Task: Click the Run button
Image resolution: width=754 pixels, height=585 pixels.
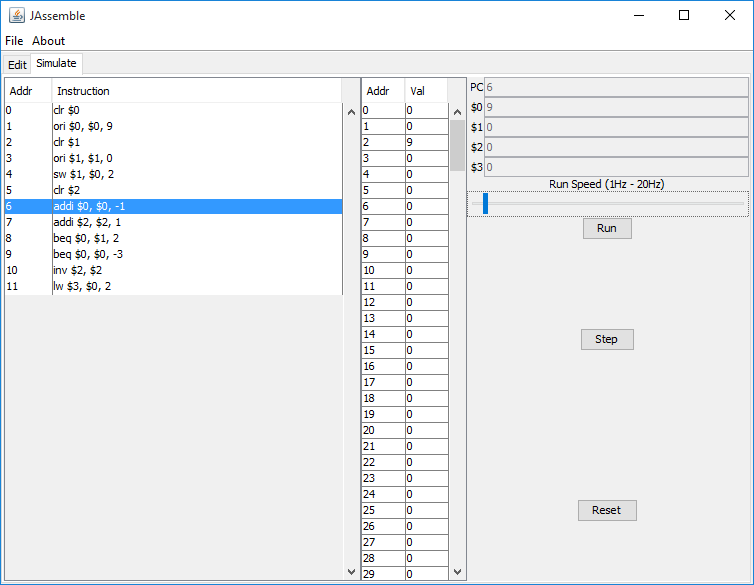Action: point(607,228)
